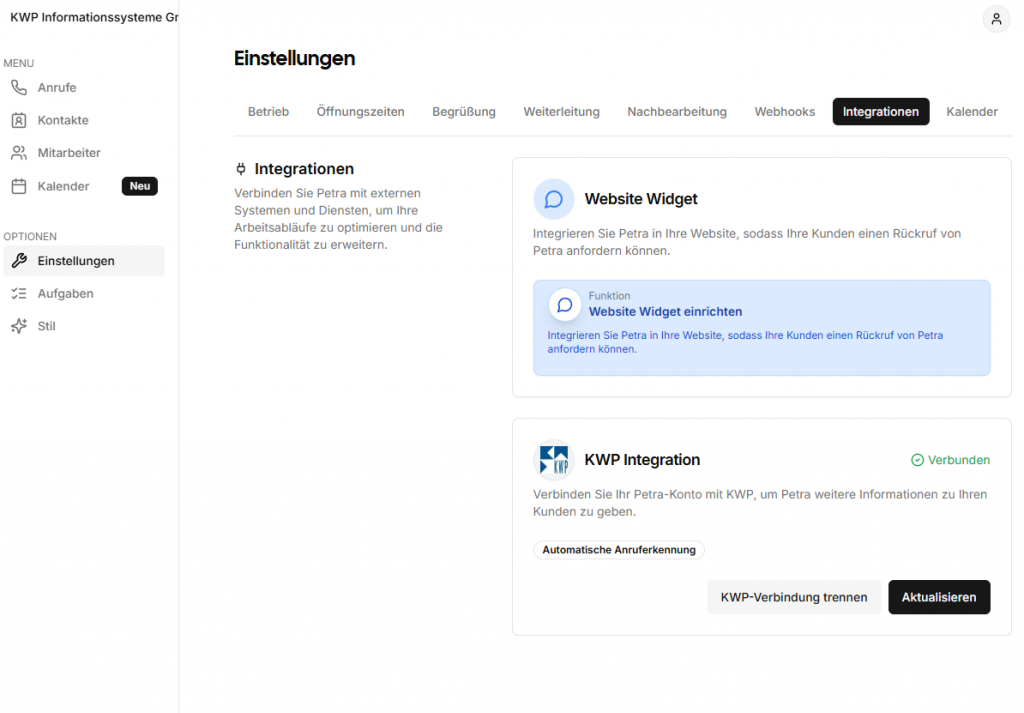Click Website Widget einrichten link
Viewport: 1024px width, 713px height.
[665, 311]
